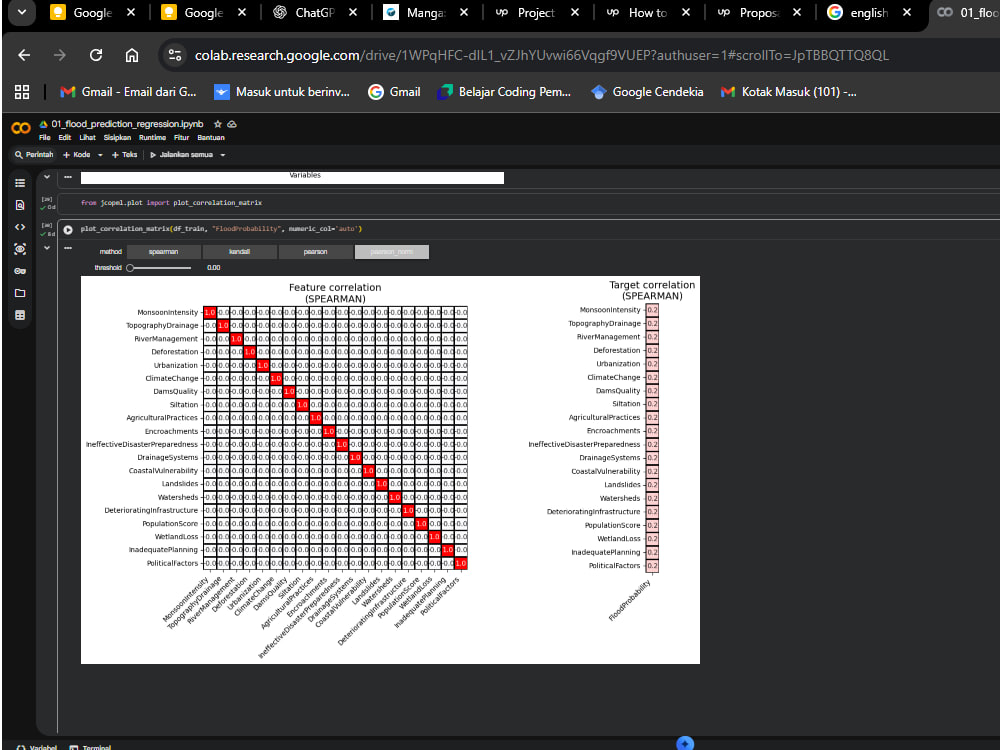Open the tab search chevron

22,12
